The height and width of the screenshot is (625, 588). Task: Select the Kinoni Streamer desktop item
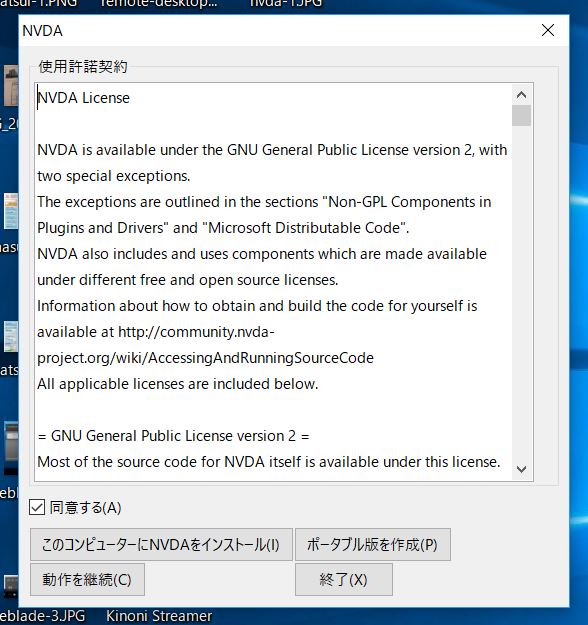pyautogui.click(x=159, y=616)
